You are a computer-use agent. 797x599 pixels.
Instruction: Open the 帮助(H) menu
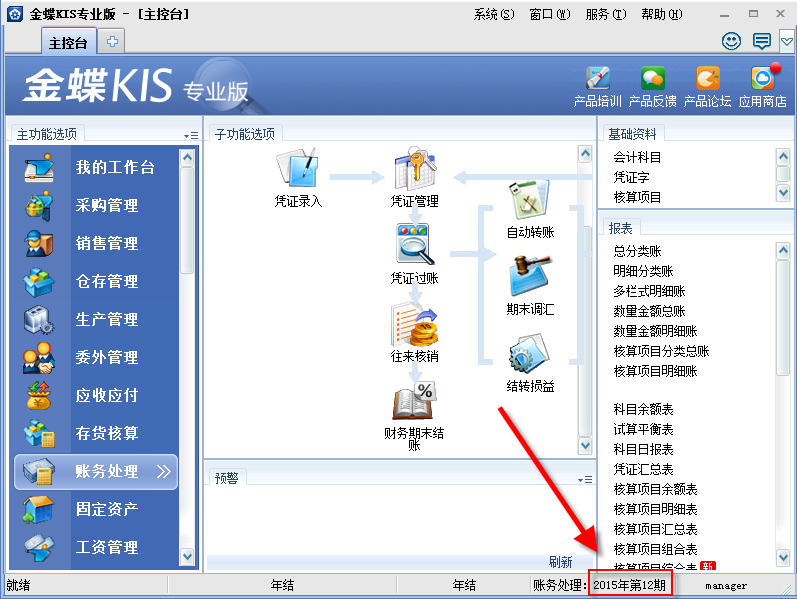pyautogui.click(x=661, y=14)
